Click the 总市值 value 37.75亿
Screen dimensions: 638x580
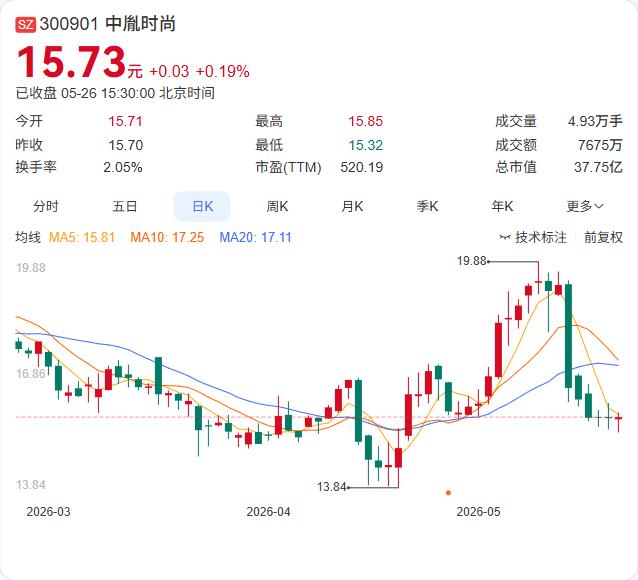(598, 167)
